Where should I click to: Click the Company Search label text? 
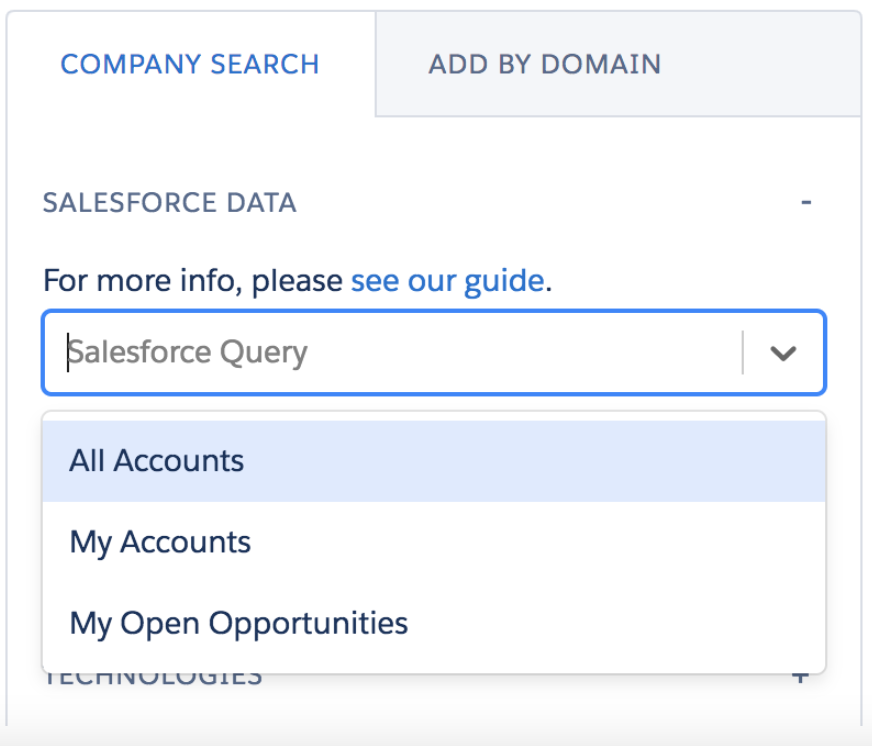click(190, 64)
